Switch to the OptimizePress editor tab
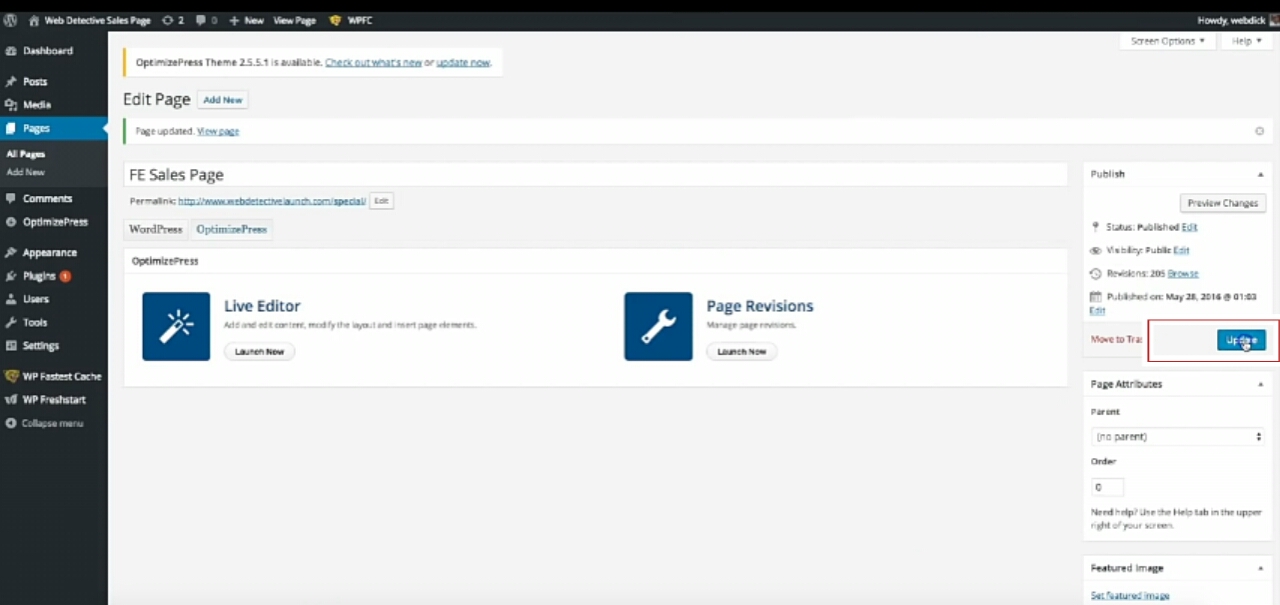 [x=231, y=229]
